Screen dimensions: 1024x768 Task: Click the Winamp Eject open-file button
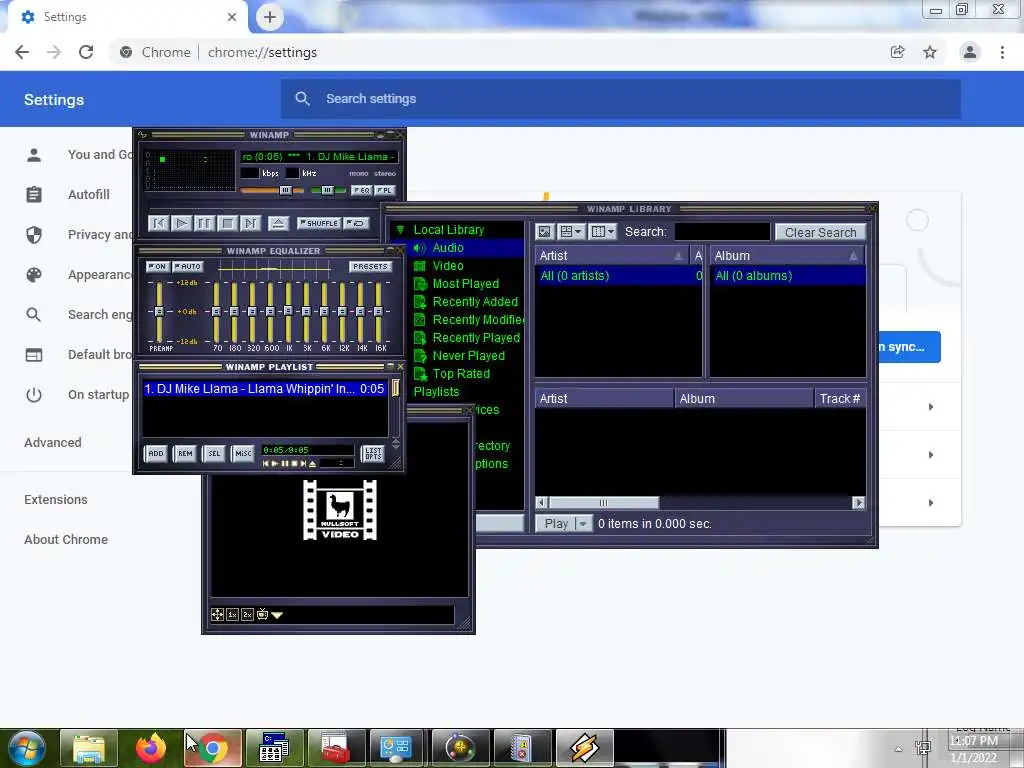(x=278, y=223)
